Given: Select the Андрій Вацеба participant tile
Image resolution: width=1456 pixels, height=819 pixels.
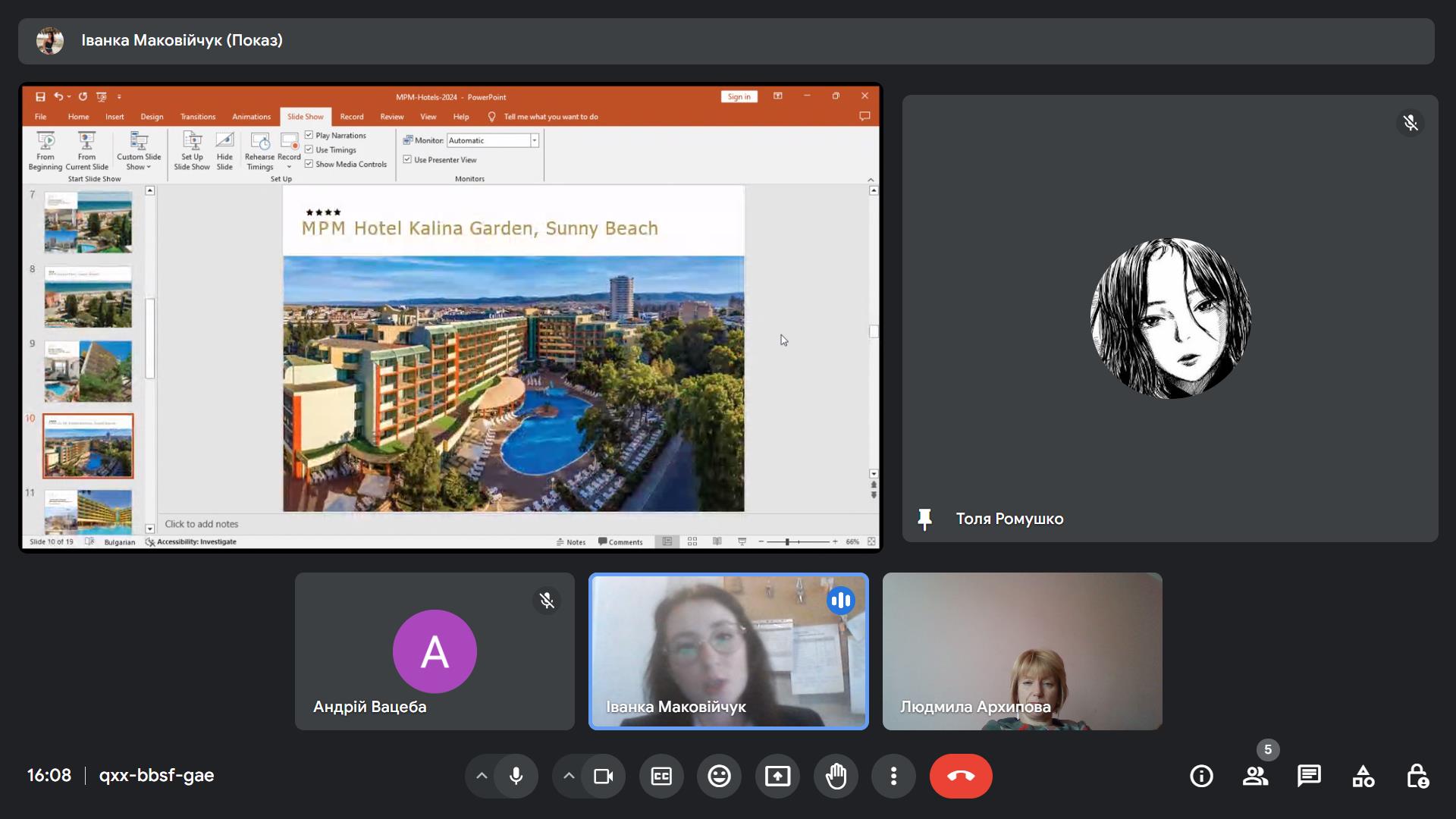Looking at the screenshot, I should pos(435,651).
